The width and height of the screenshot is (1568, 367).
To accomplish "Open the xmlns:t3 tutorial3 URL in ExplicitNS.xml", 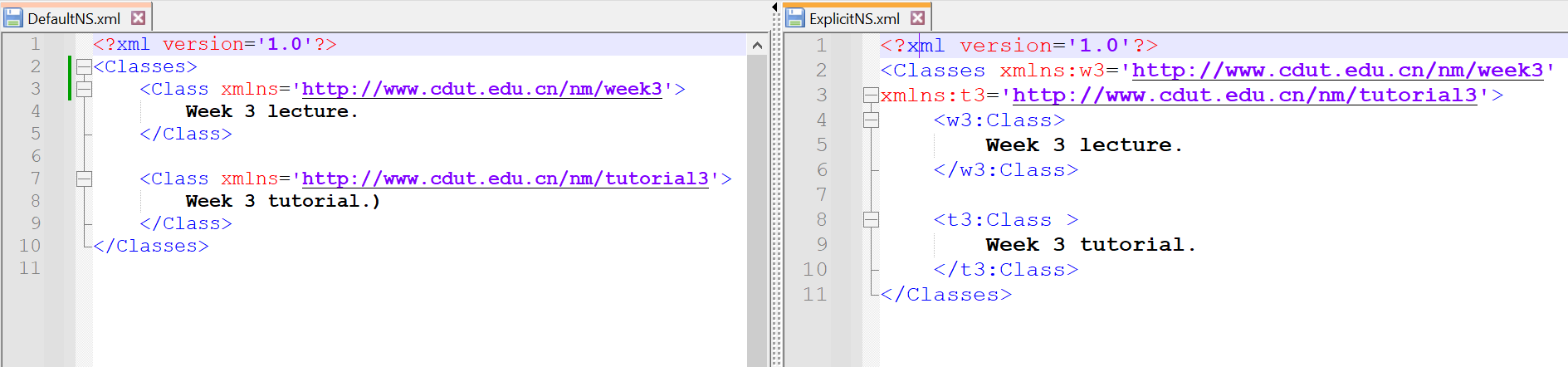I will coord(1244,95).
